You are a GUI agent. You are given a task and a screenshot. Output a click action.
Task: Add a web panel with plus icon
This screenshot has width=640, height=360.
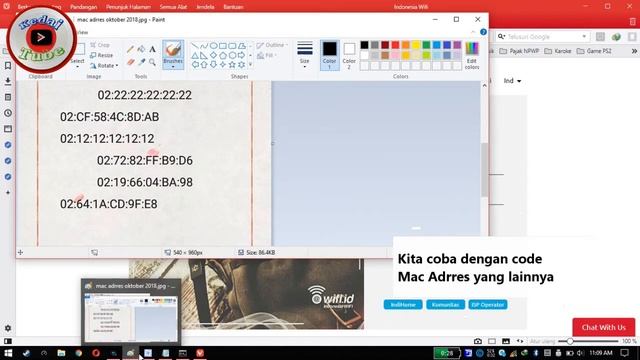click(x=8, y=192)
